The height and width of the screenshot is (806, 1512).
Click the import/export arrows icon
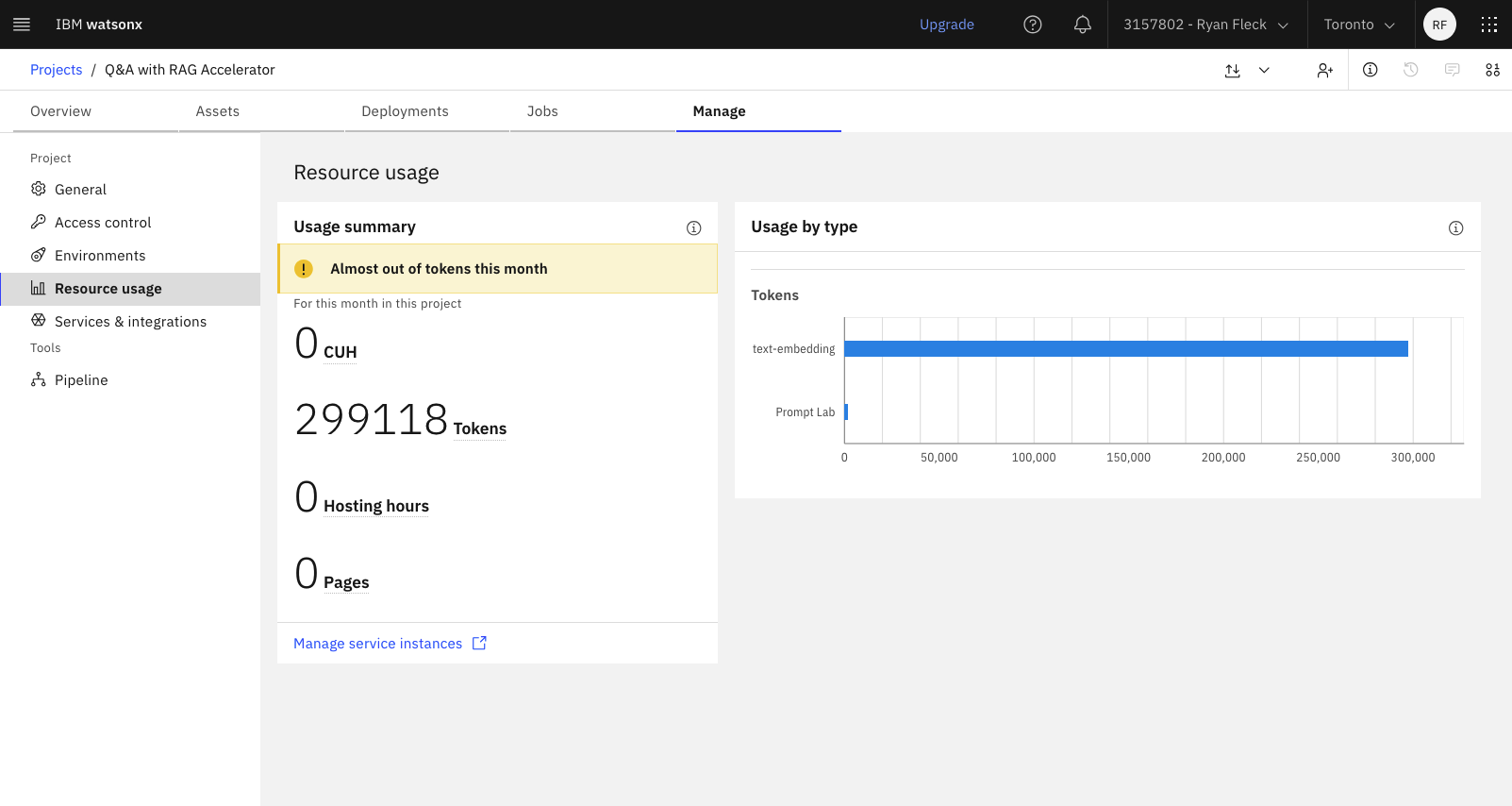(x=1232, y=70)
